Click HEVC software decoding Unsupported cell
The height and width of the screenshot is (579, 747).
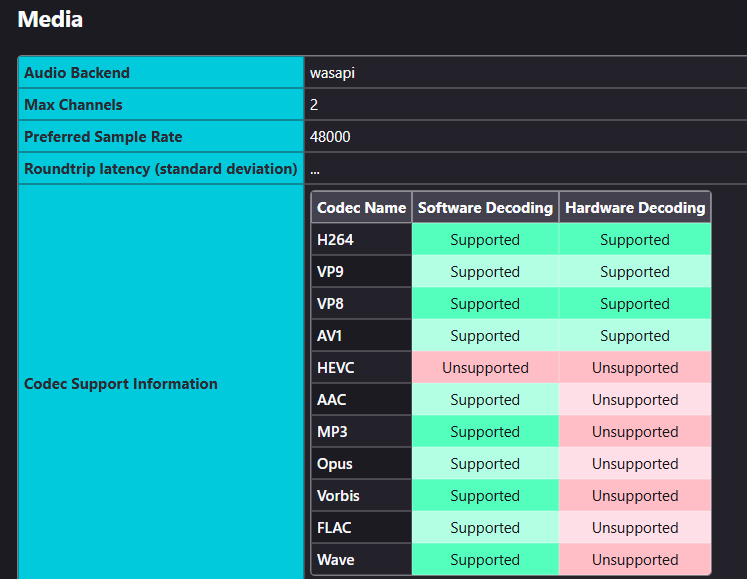pos(485,368)
